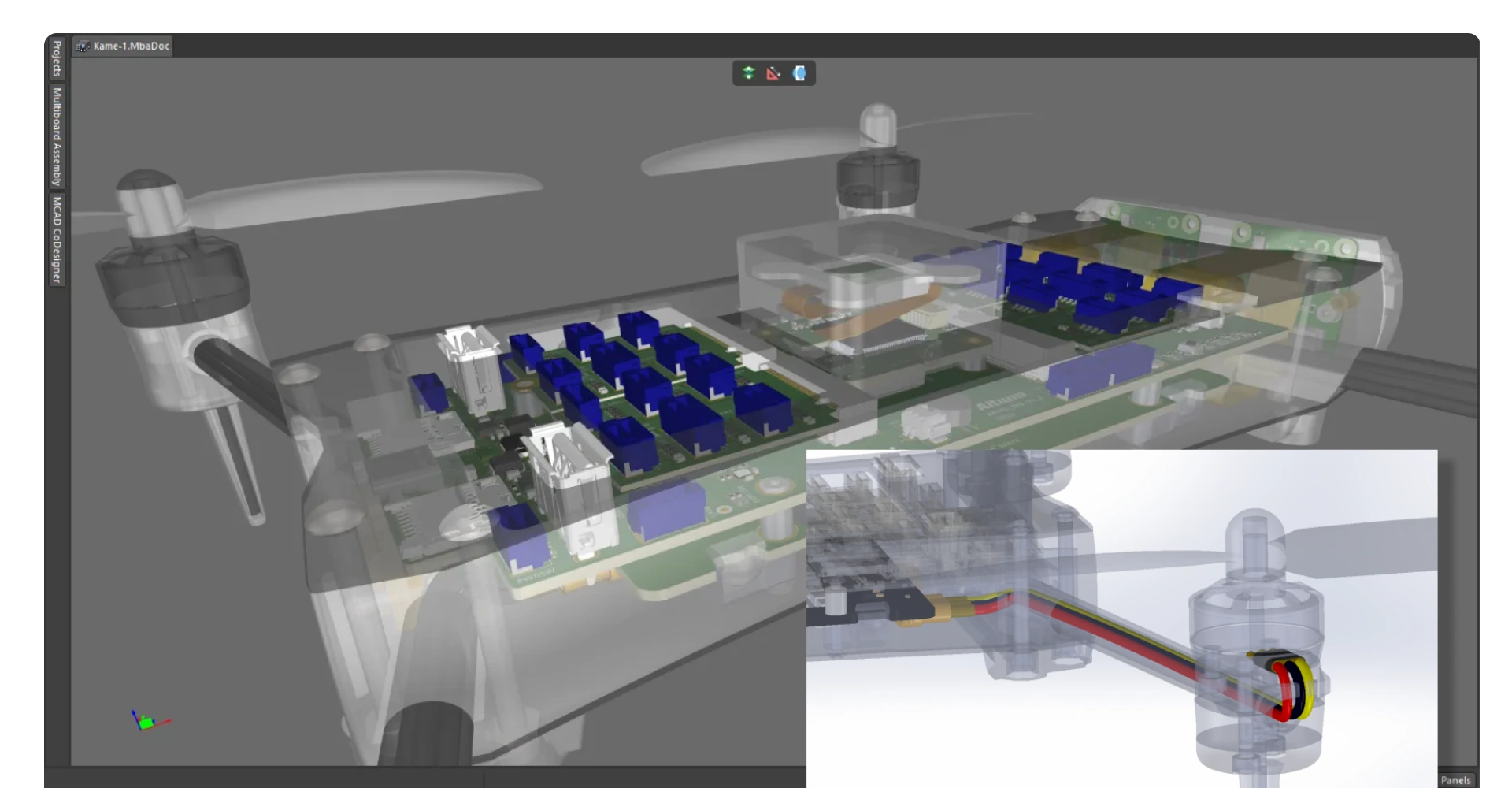Open the Projects side panel tab
Viewport: 1512px width, 788px height.
click(x=57, y=58)
